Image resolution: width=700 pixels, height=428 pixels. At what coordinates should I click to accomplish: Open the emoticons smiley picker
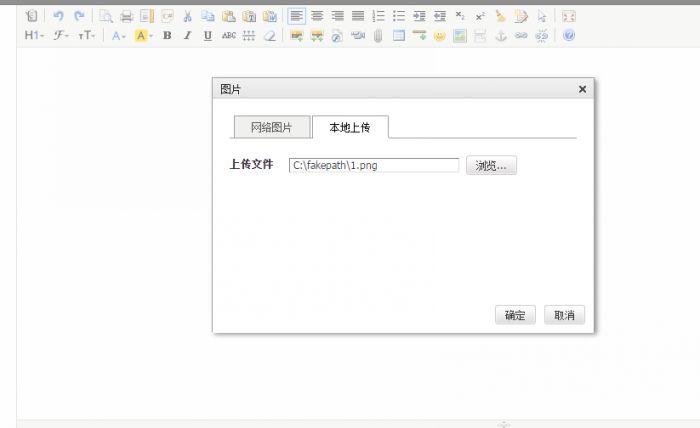click(x=440, y=35)
